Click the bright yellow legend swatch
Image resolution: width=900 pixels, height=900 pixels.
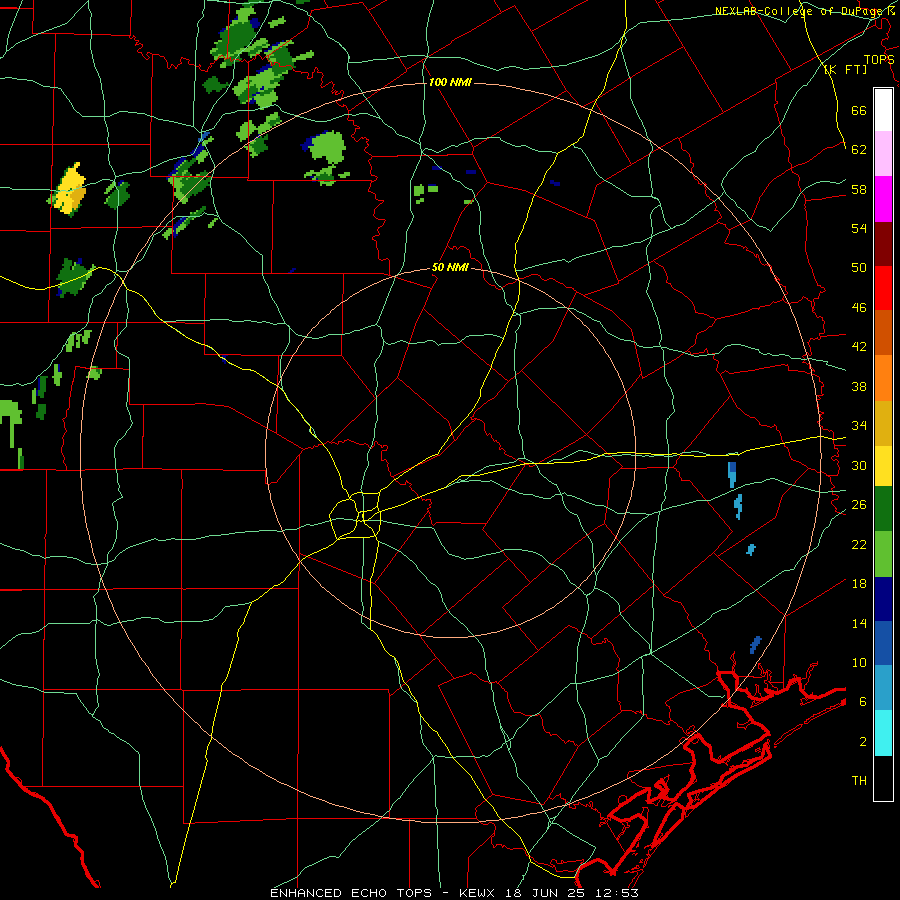point(883,466)
